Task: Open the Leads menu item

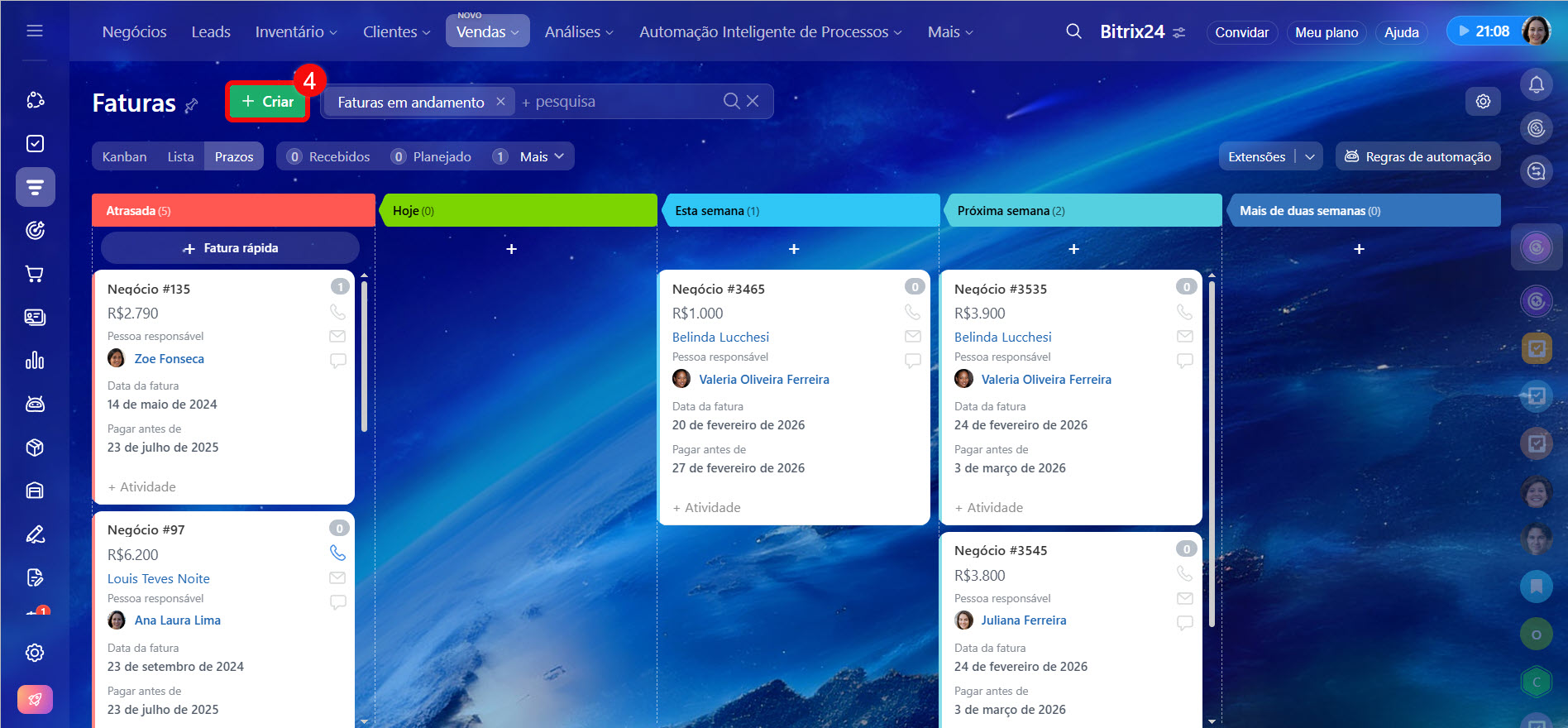Action: 211,31
